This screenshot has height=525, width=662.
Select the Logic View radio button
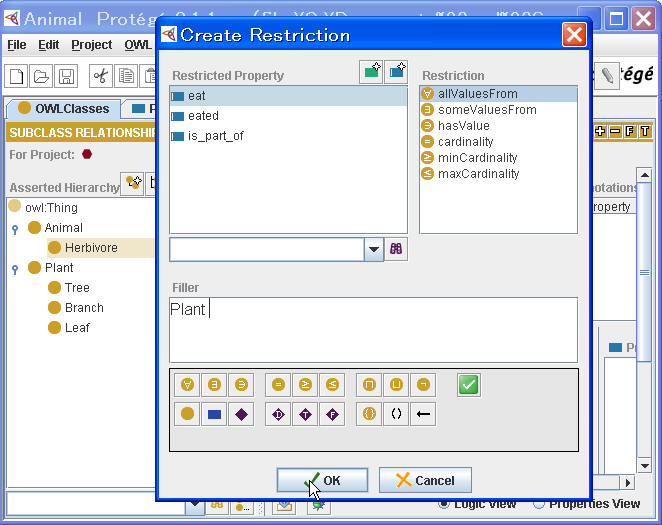tap(445, 504)
